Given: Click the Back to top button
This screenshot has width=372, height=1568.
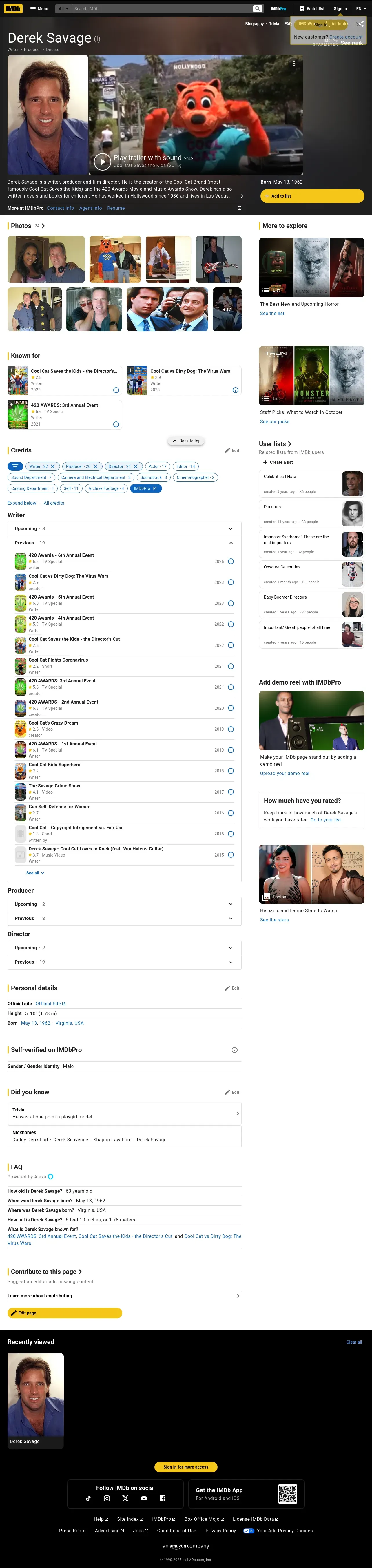Looking at the screenshot, I should coord(186,441).
